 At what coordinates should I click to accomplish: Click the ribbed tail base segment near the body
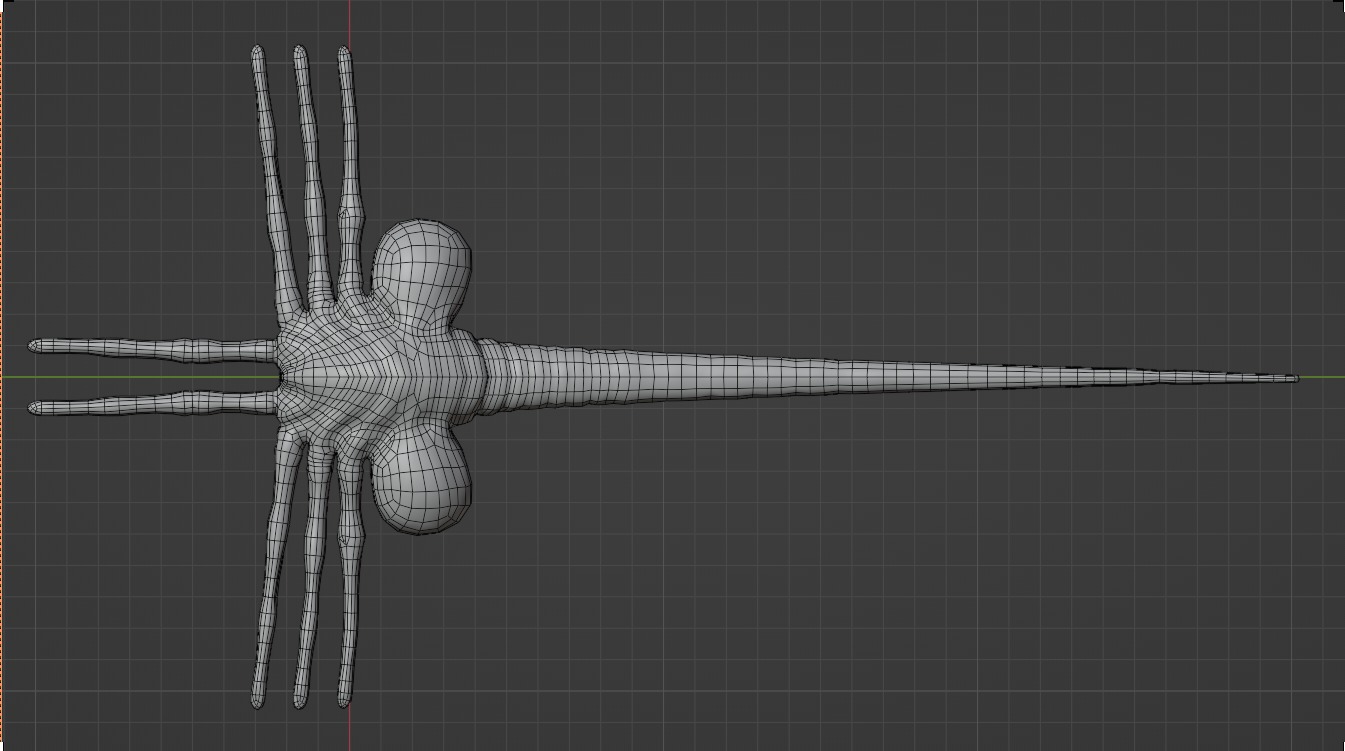point(497,377)
